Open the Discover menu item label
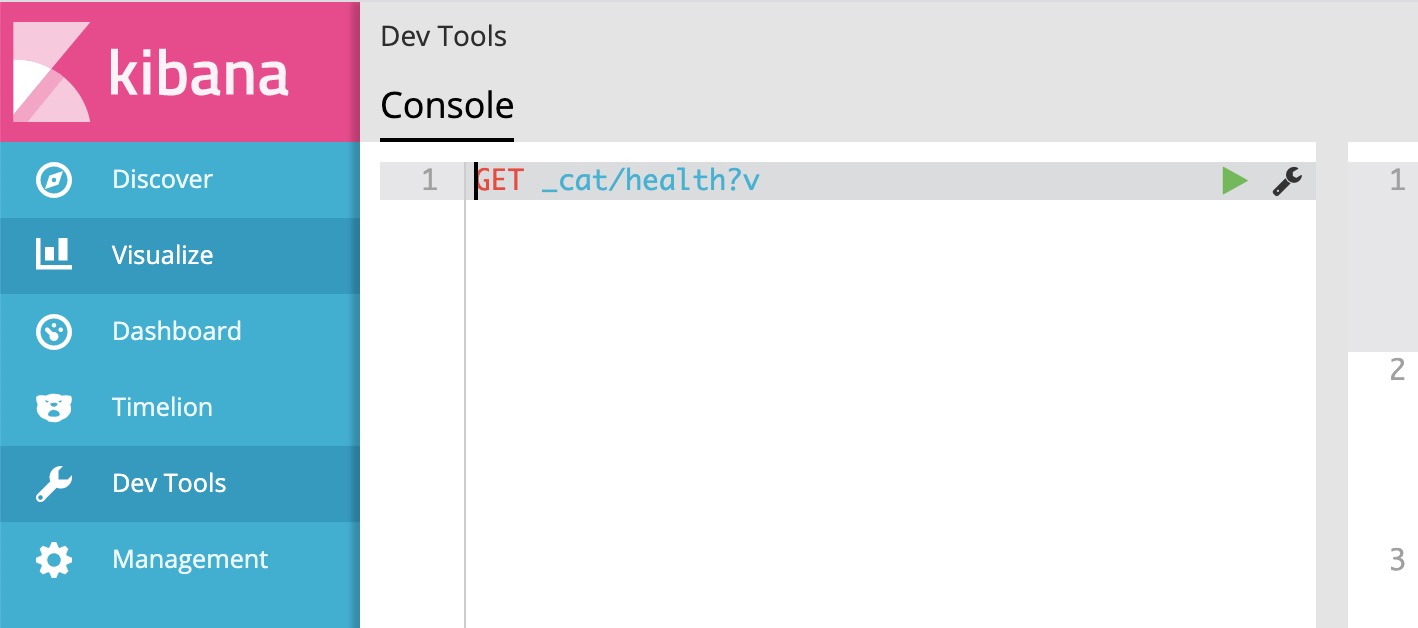1418x628 pixels. coord(162,180)
